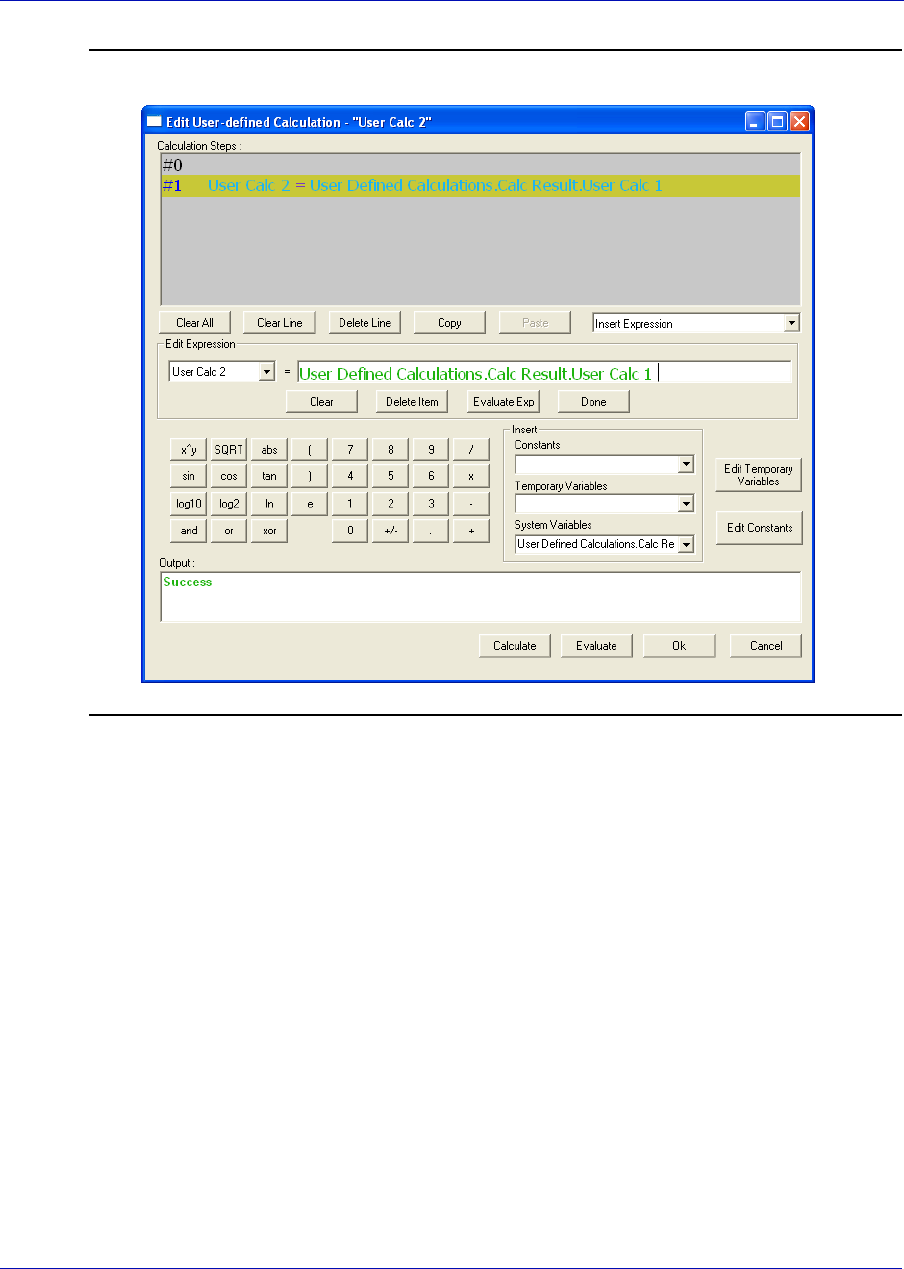Open the User Calc 2 variable dropdown
The height and width of the screenshot is (1269, 904).
tap(266, 372)
